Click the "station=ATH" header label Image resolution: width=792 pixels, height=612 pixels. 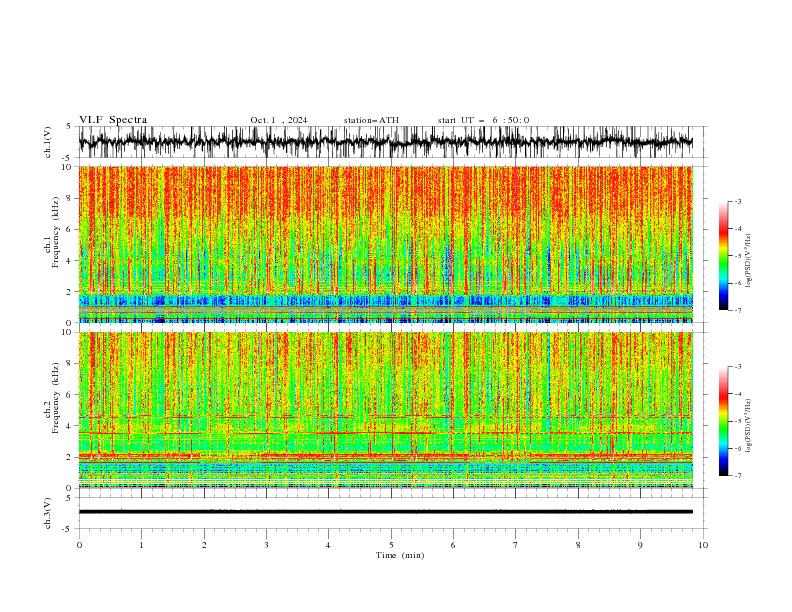point(371,120)
